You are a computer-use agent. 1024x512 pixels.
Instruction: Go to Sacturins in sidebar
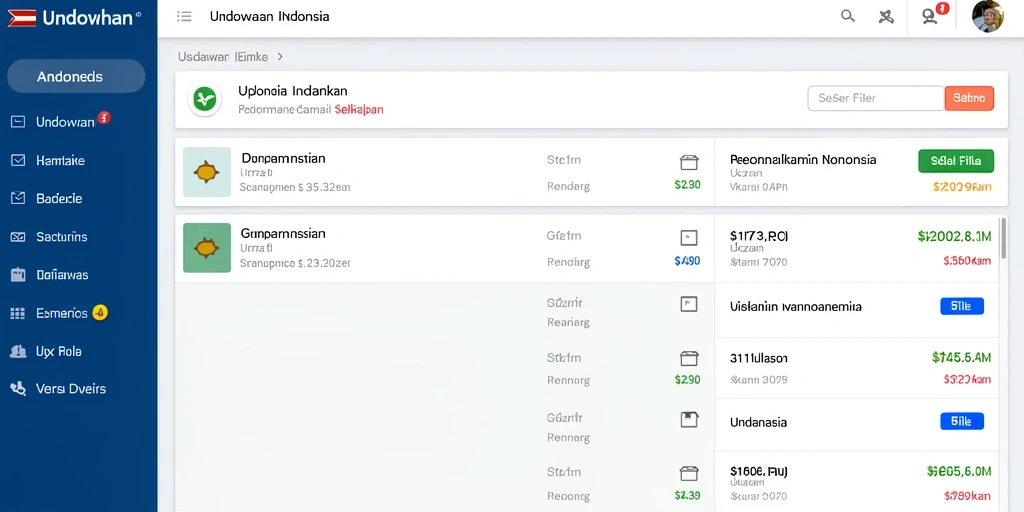pyautogui.click(x=61, y=237)
